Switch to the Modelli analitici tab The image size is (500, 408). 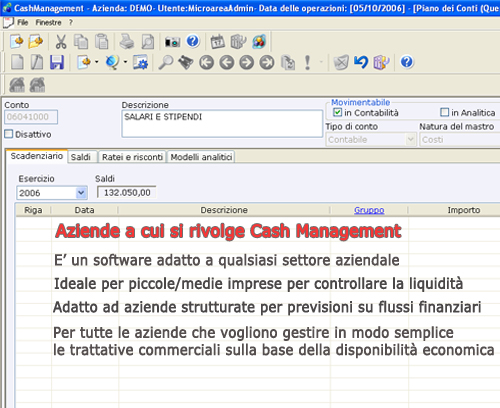(x=201, y=157)
